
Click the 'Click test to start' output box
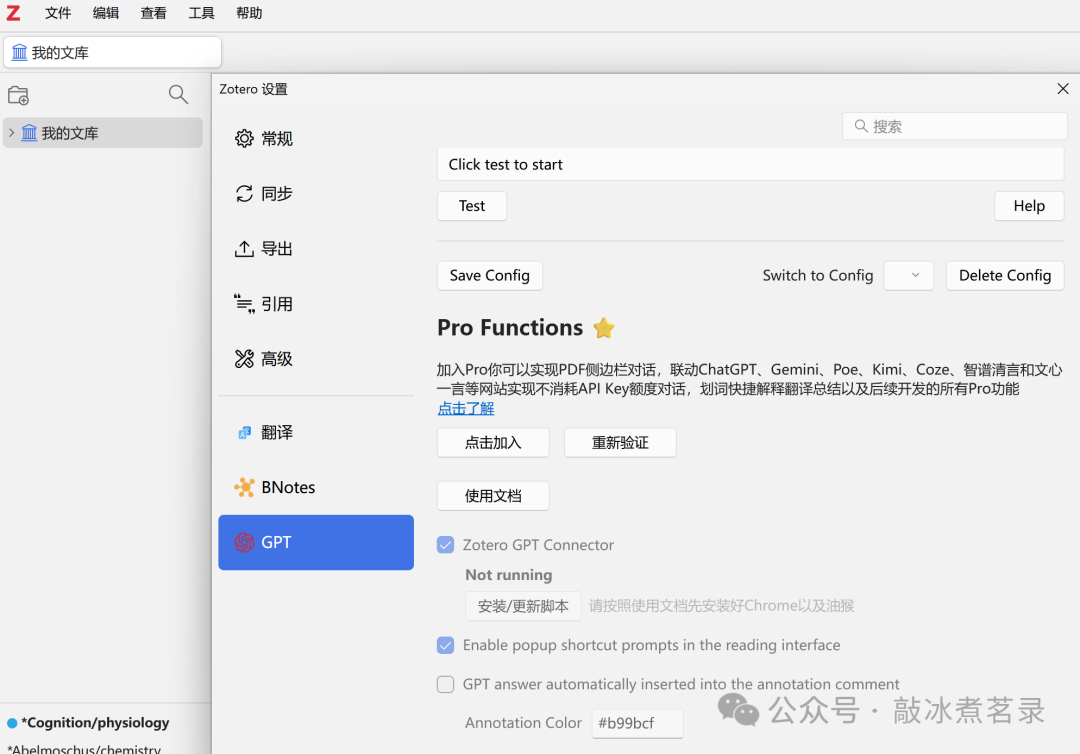pos(750,165)
